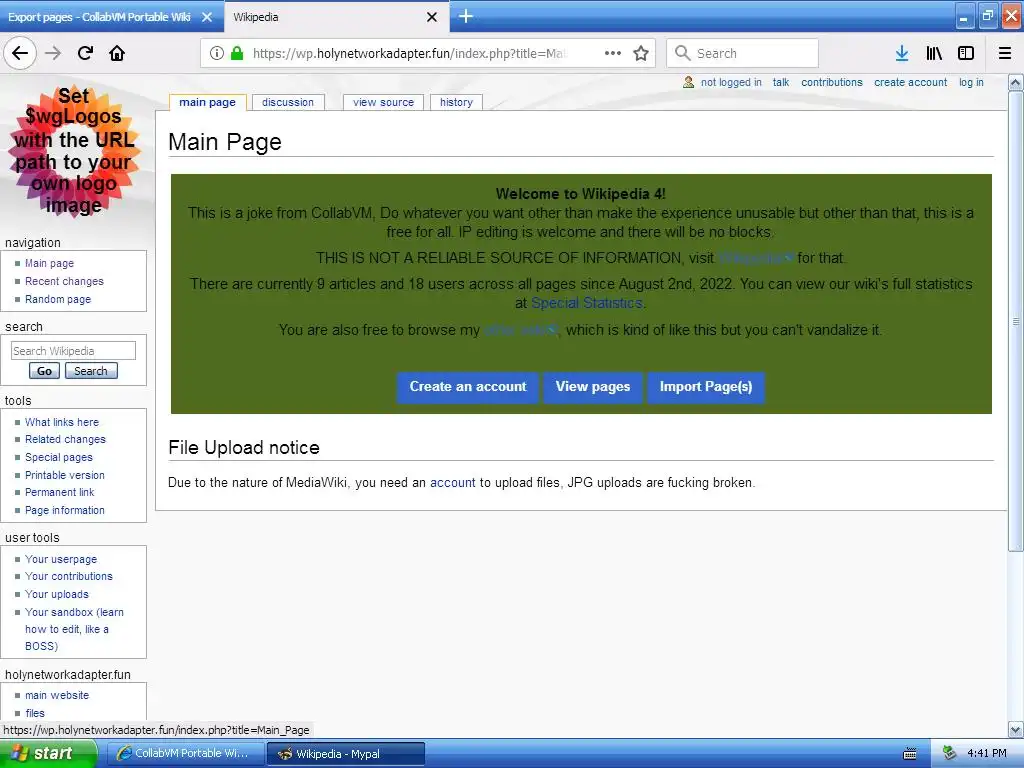Viewport: 1024px width, 768px height.
Task: Open Recent changes in navigation
Action: 64,281
